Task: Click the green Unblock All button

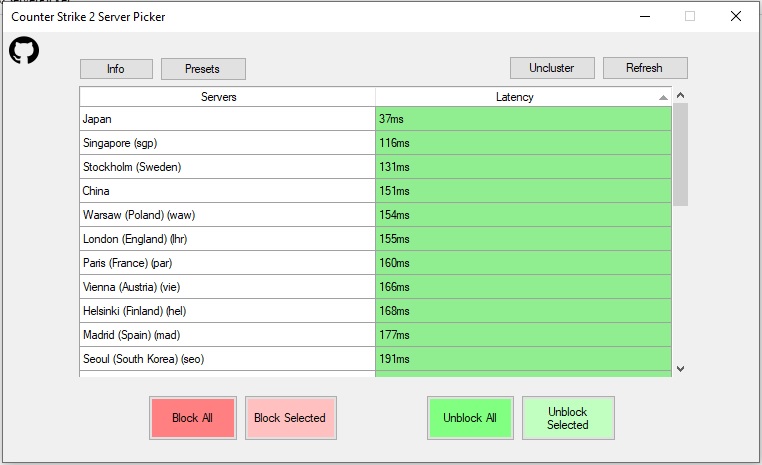Action: coord(470,418)
